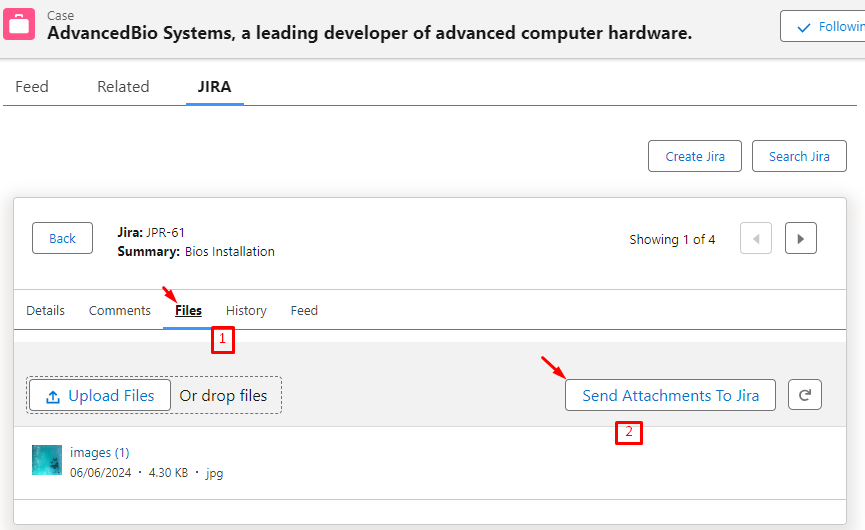Open the Feed sub-tab next to History
This screenshot has width=865, height=530.
click(304, 310)
